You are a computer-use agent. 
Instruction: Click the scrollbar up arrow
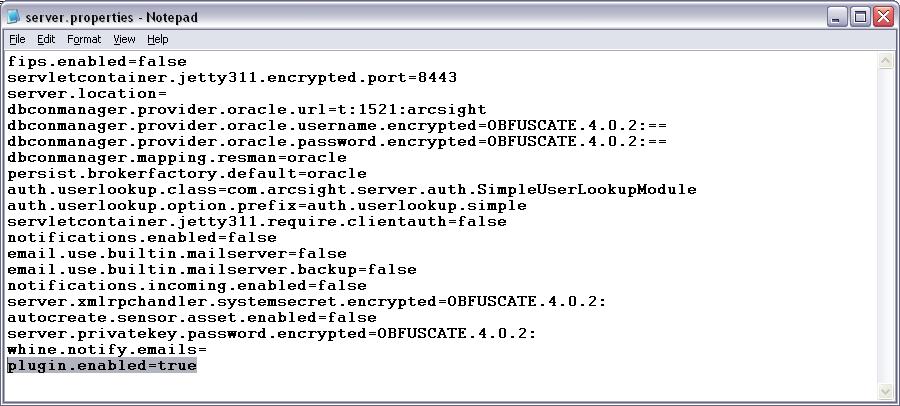pos(886,61)
